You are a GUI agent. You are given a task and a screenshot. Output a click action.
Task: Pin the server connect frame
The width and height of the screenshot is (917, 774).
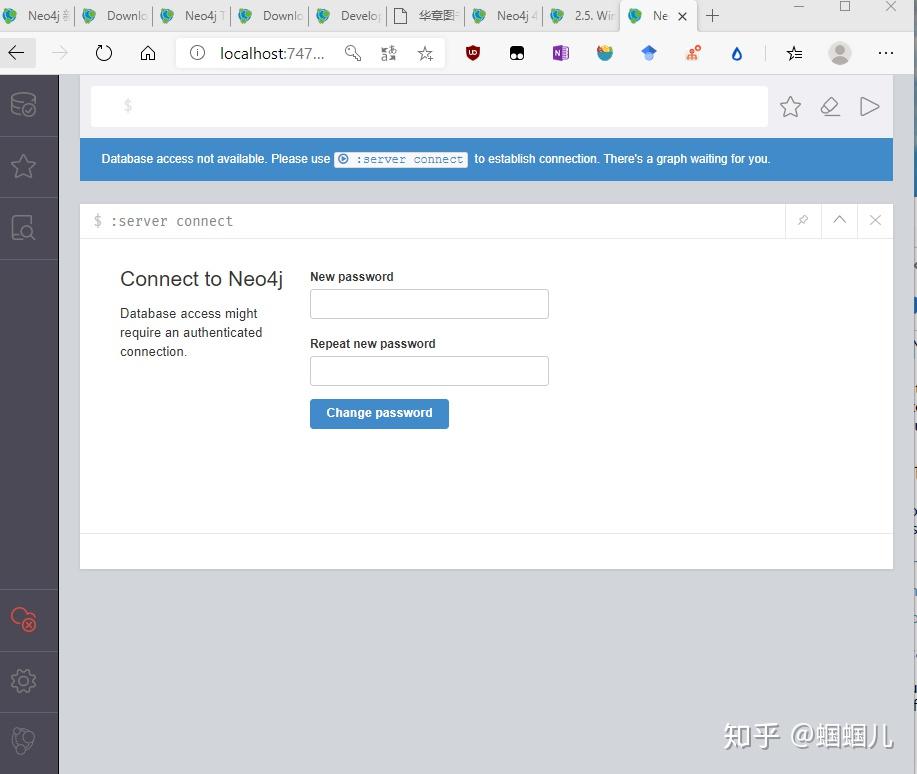click(803, 220)
